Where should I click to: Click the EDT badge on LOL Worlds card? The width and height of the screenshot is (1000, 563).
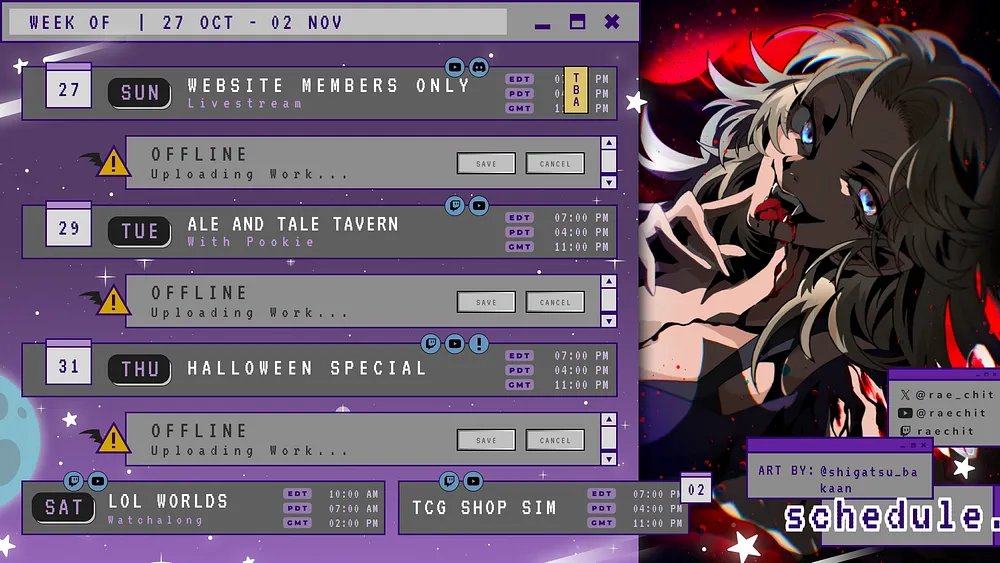click(x=298, y=494)
